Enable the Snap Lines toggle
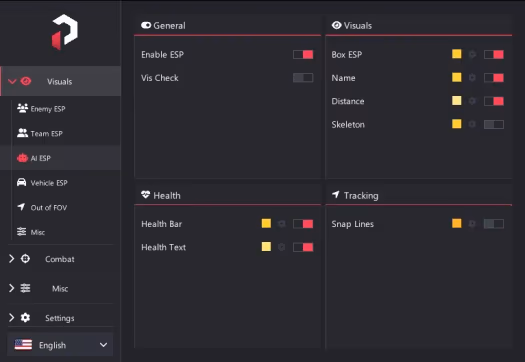The height and width of the screenshot is (362, 525). tap(494, 224)
